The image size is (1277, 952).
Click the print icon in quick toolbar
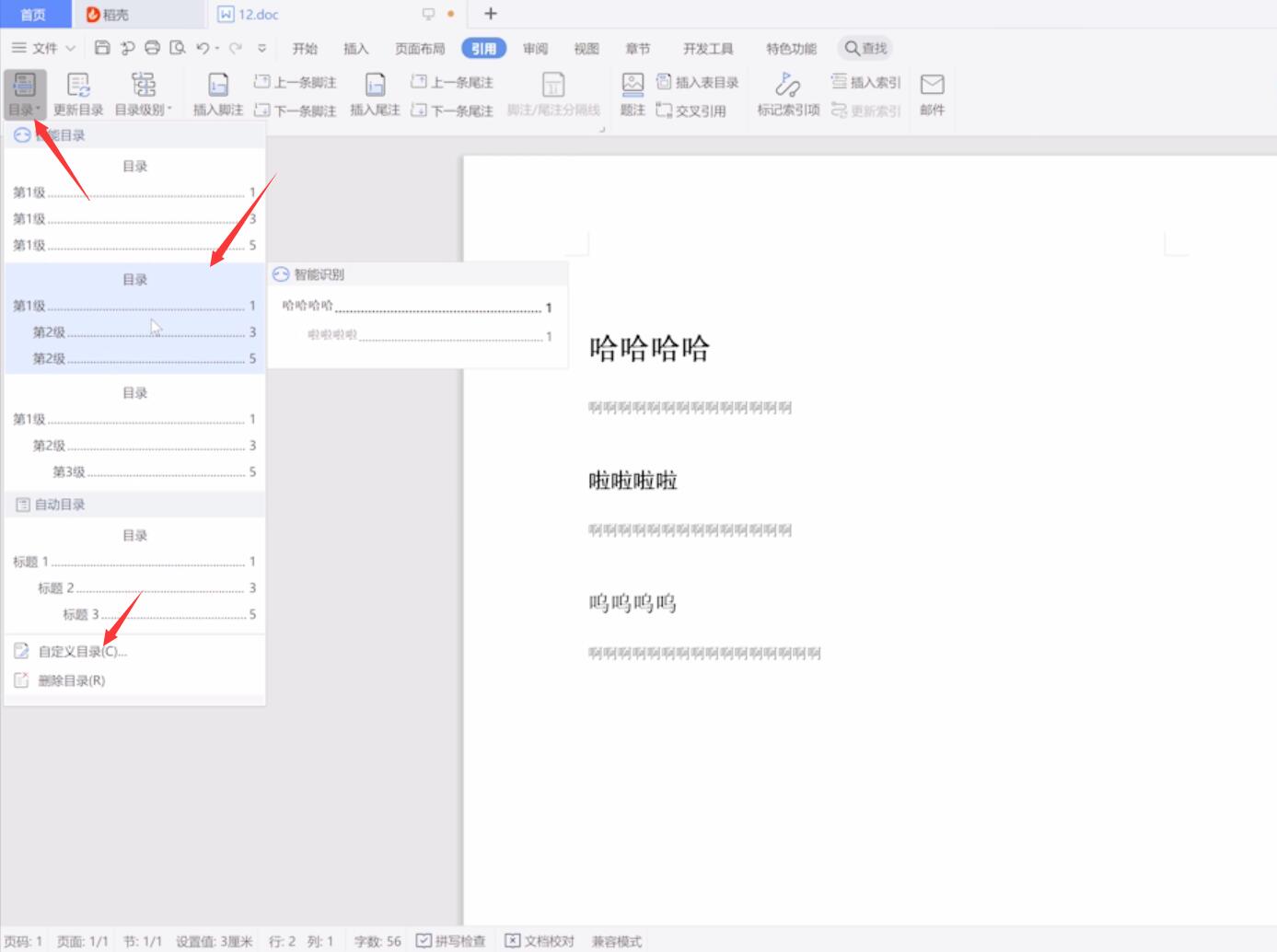coord(153,48)
